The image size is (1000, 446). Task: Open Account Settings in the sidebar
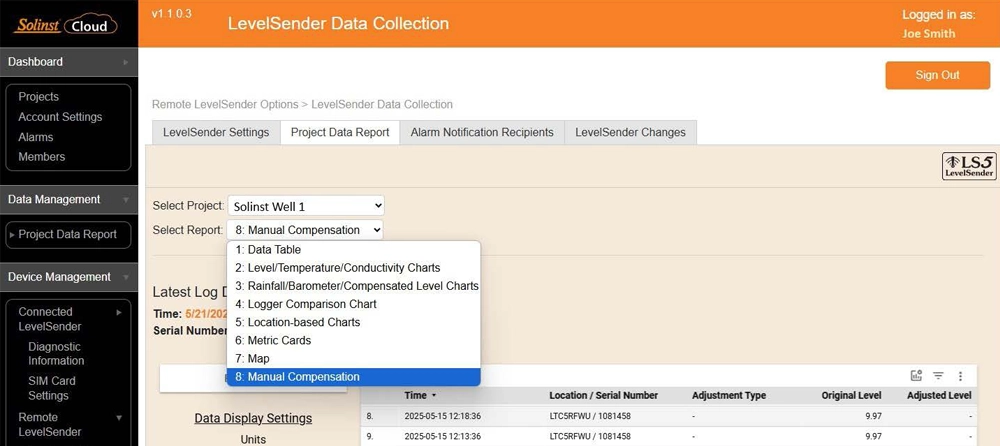pos(60,117)
